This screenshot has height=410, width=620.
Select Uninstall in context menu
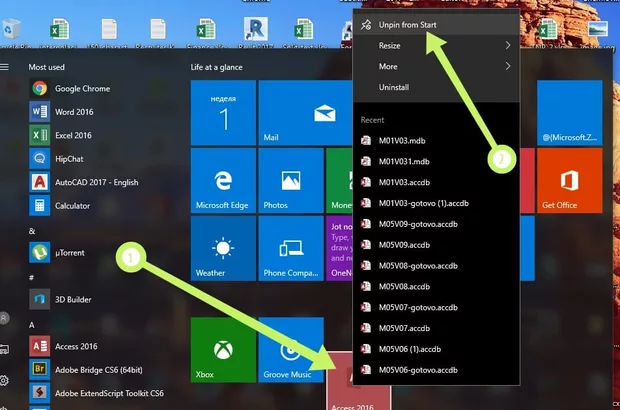coord(436,87)
